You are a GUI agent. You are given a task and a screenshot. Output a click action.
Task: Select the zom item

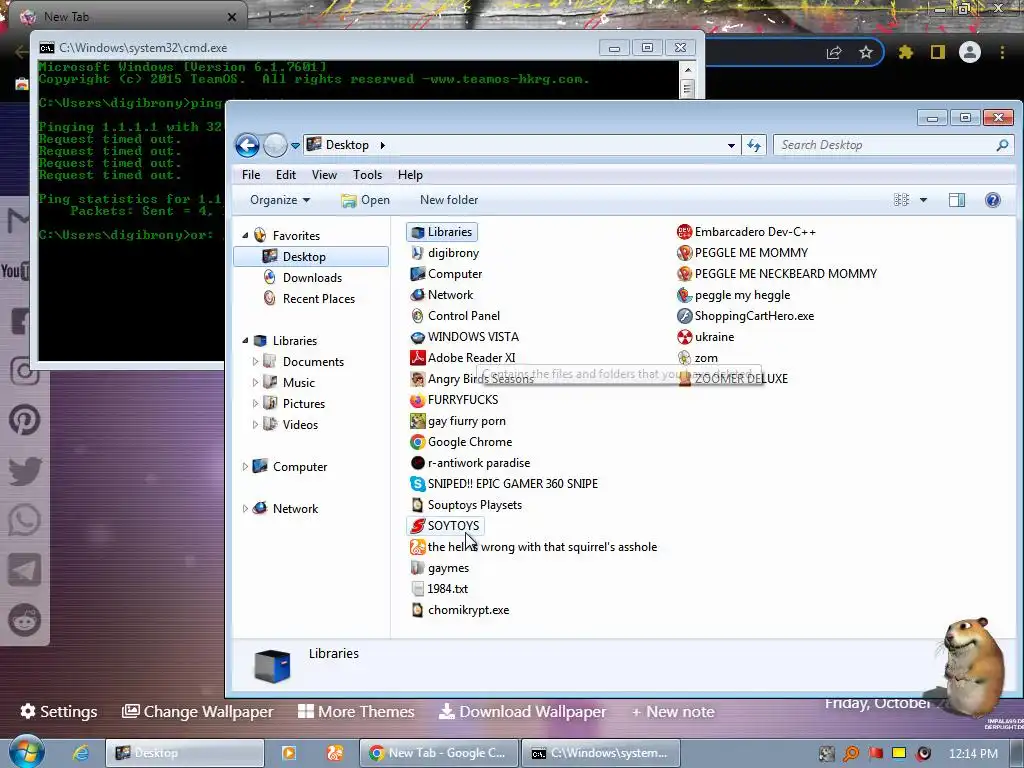coord(697,358)
